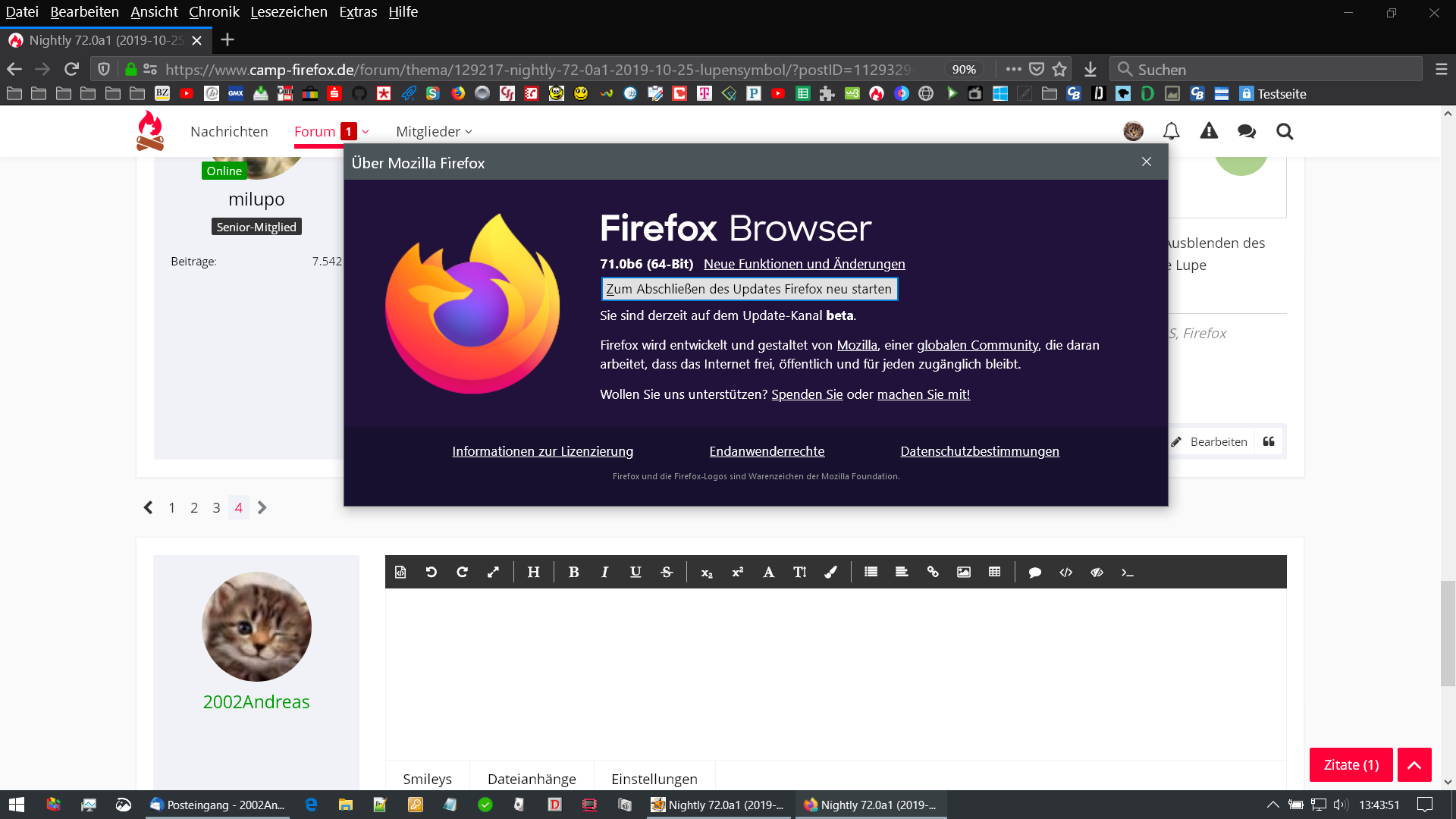
Task: Click the undo icon in the editor
Action: (431, 572)
